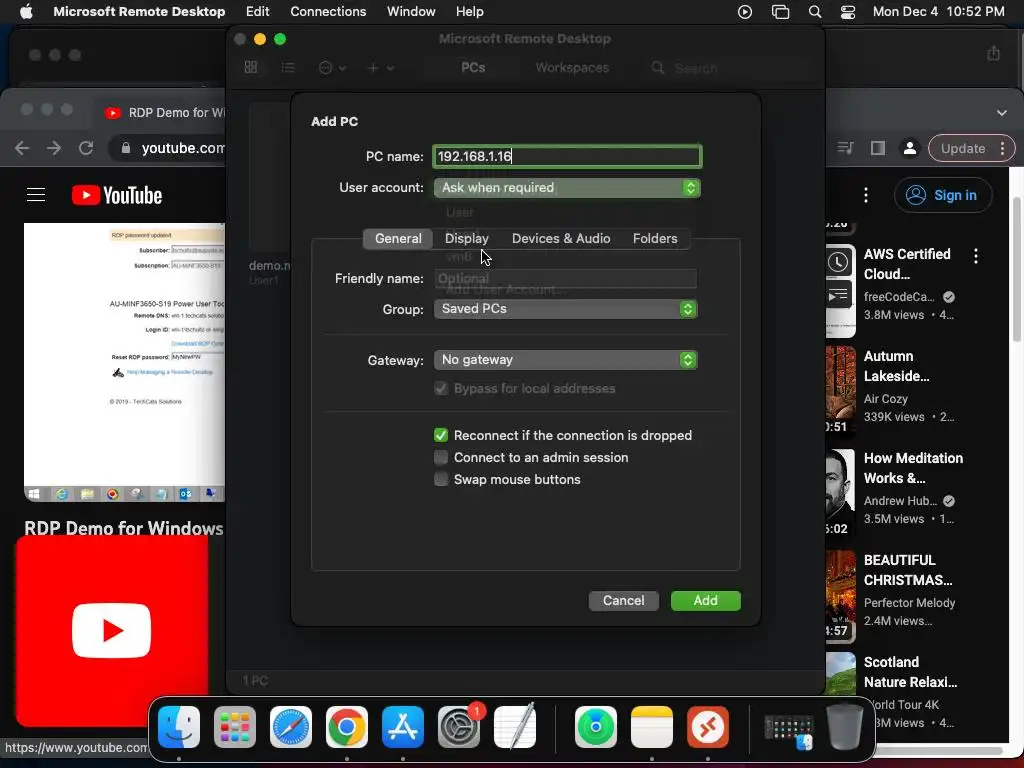This screenshot has height=768, width=1024.
Task: Open the Help menu
Action: tap(470, 12)
